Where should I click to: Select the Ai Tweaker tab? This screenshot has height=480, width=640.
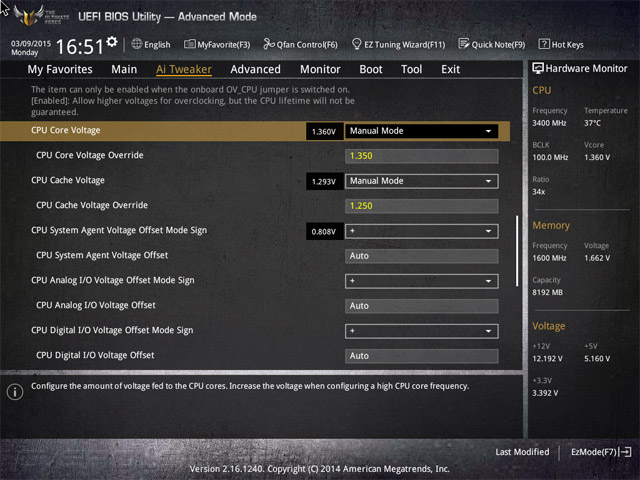[184, 69]
